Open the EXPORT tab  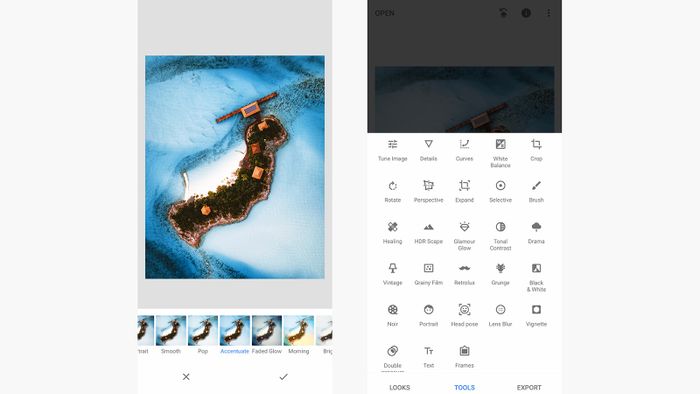click(x=529, y=387)
